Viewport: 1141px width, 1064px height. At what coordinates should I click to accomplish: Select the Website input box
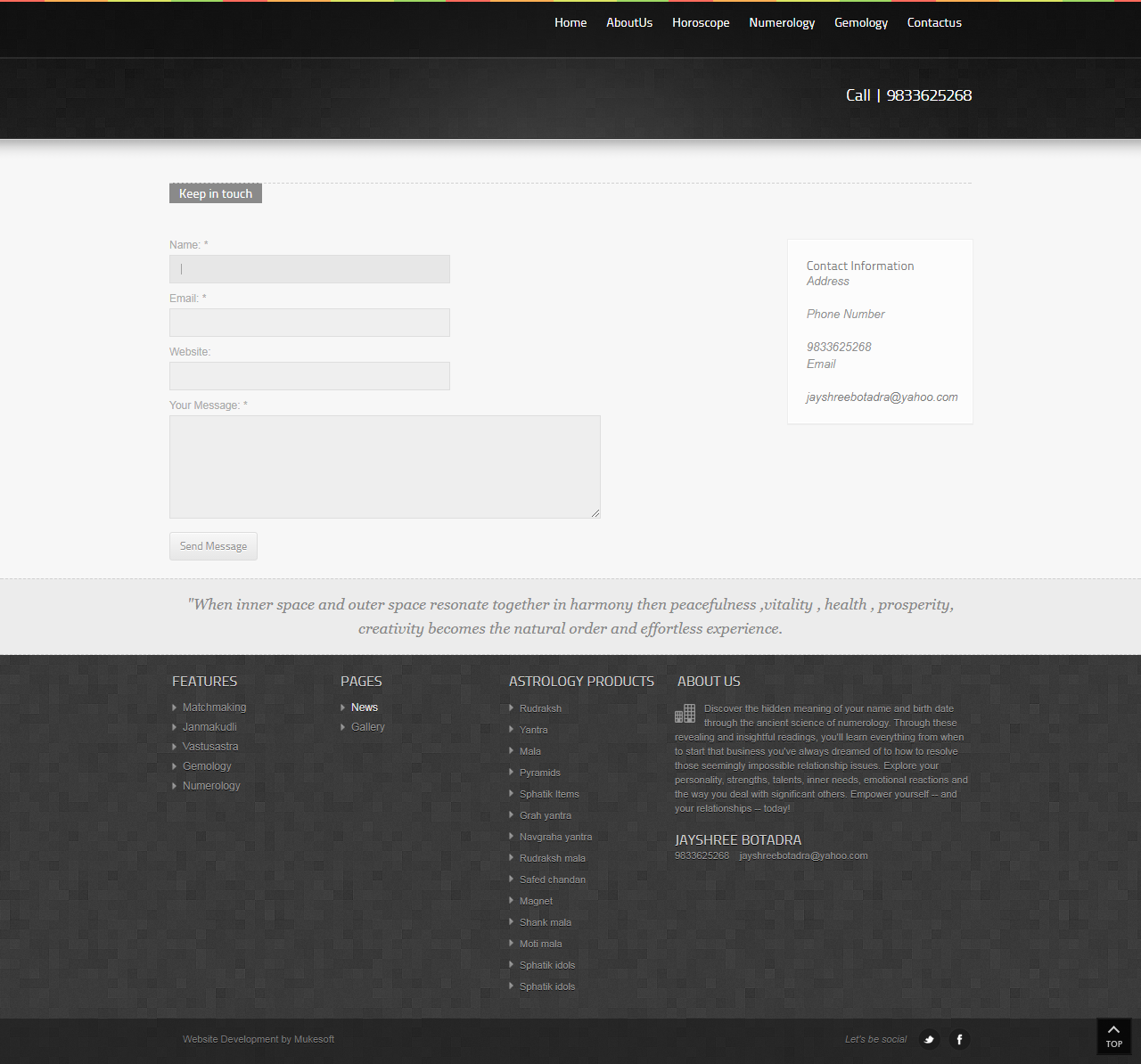309,376
